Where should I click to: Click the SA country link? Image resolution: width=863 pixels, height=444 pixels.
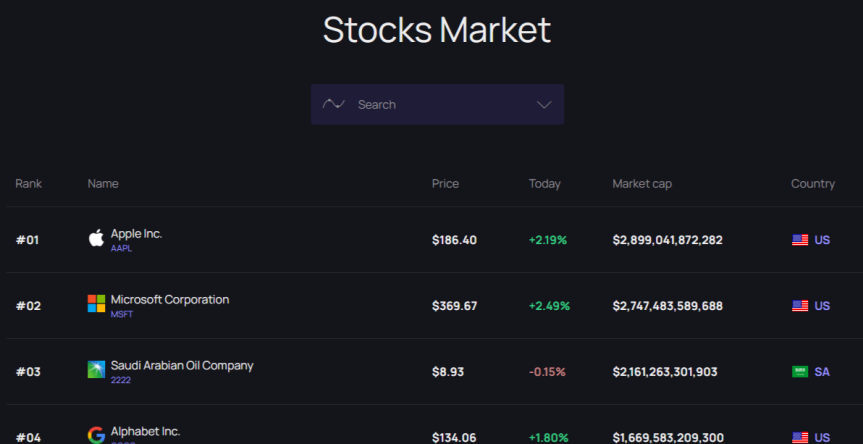click(x=822, y=372)
